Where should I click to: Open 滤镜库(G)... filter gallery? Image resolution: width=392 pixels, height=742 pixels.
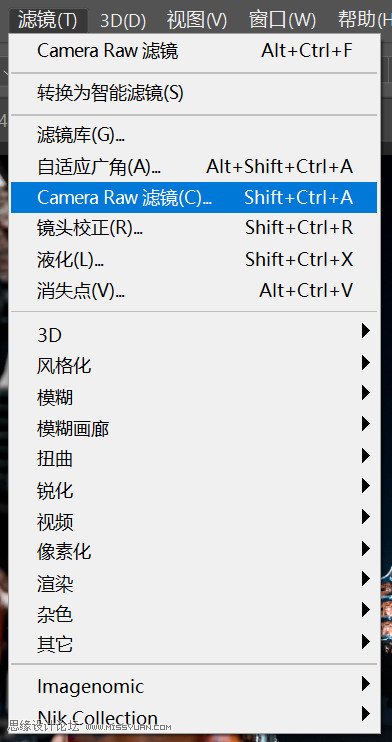tap(194, 136)
